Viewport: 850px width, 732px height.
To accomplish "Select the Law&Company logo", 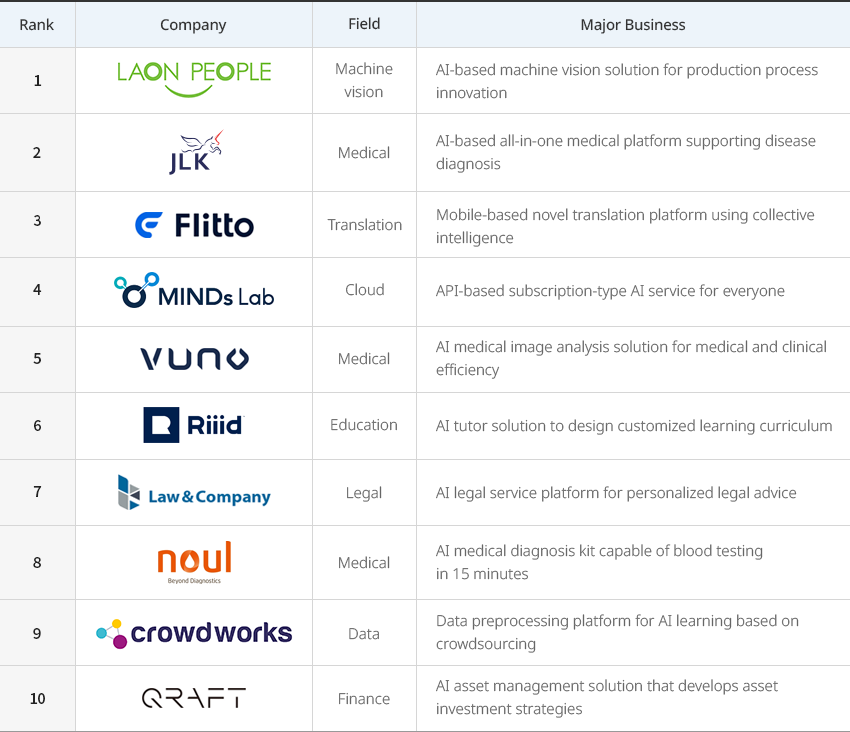I will tap(194, 493).
